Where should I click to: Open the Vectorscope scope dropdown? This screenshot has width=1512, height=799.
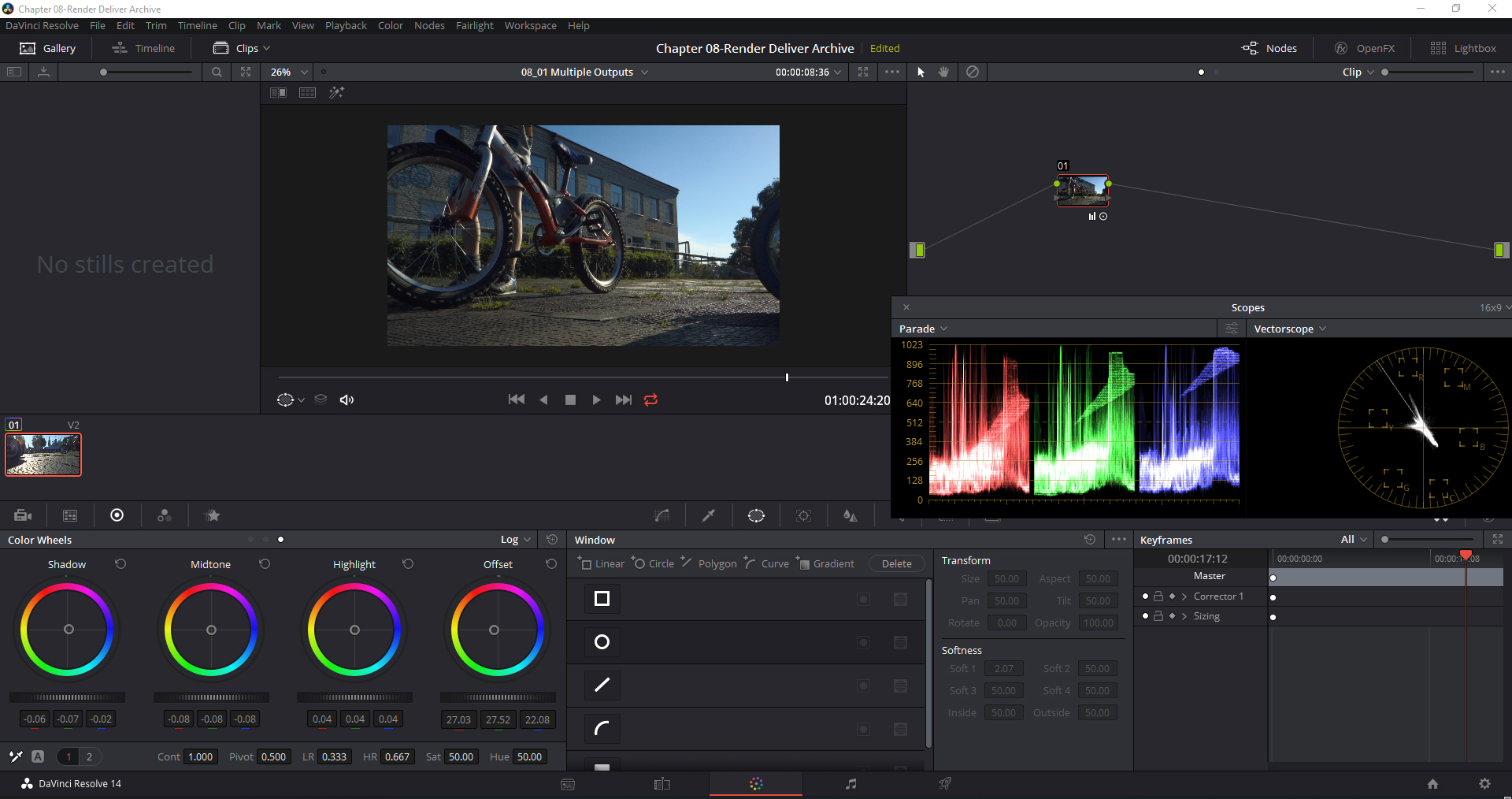pos(1290,329)
